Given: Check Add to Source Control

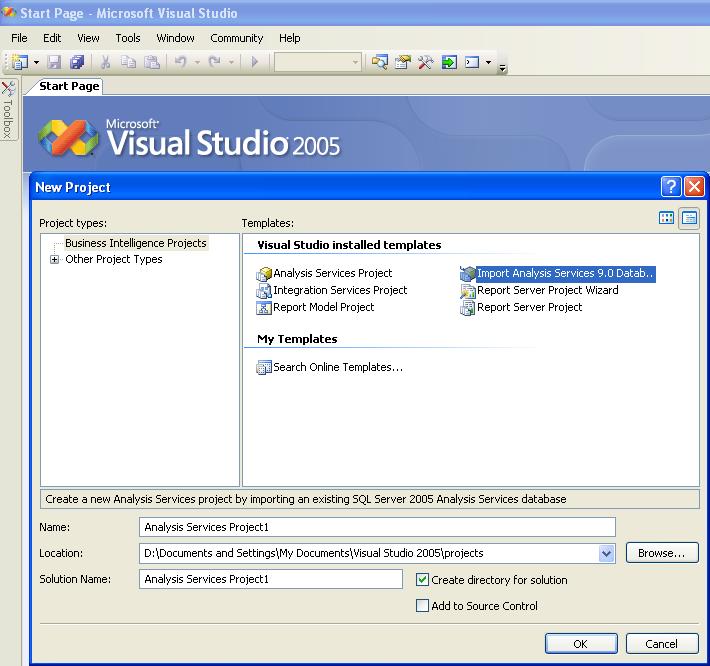Looking at the screenshot, I should pos(422,606).
